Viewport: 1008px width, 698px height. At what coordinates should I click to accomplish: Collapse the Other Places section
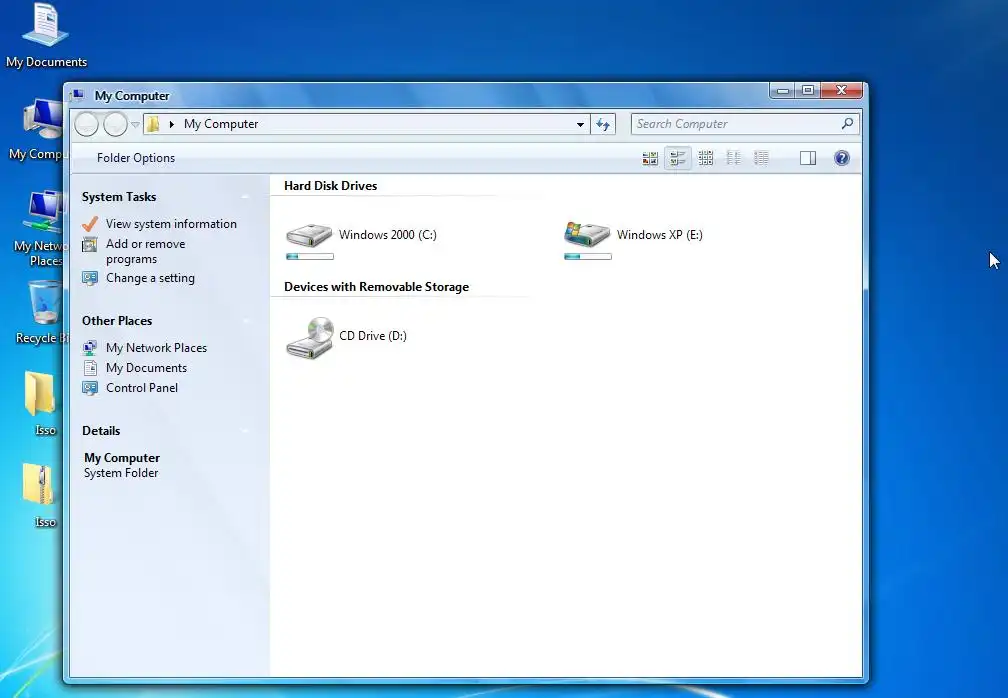(246, 321)
